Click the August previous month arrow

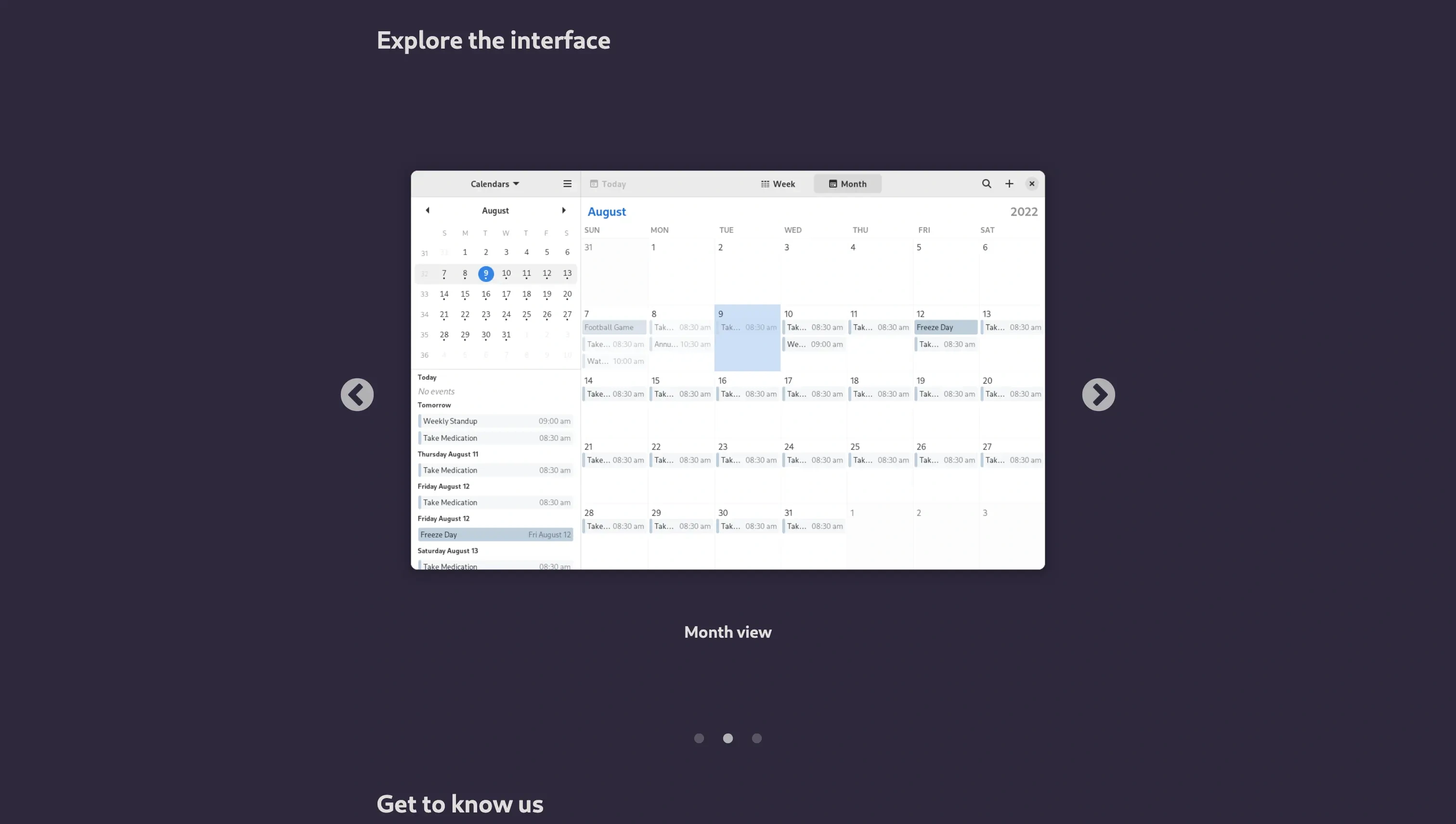pyautogui.click(x=427, y=210)
